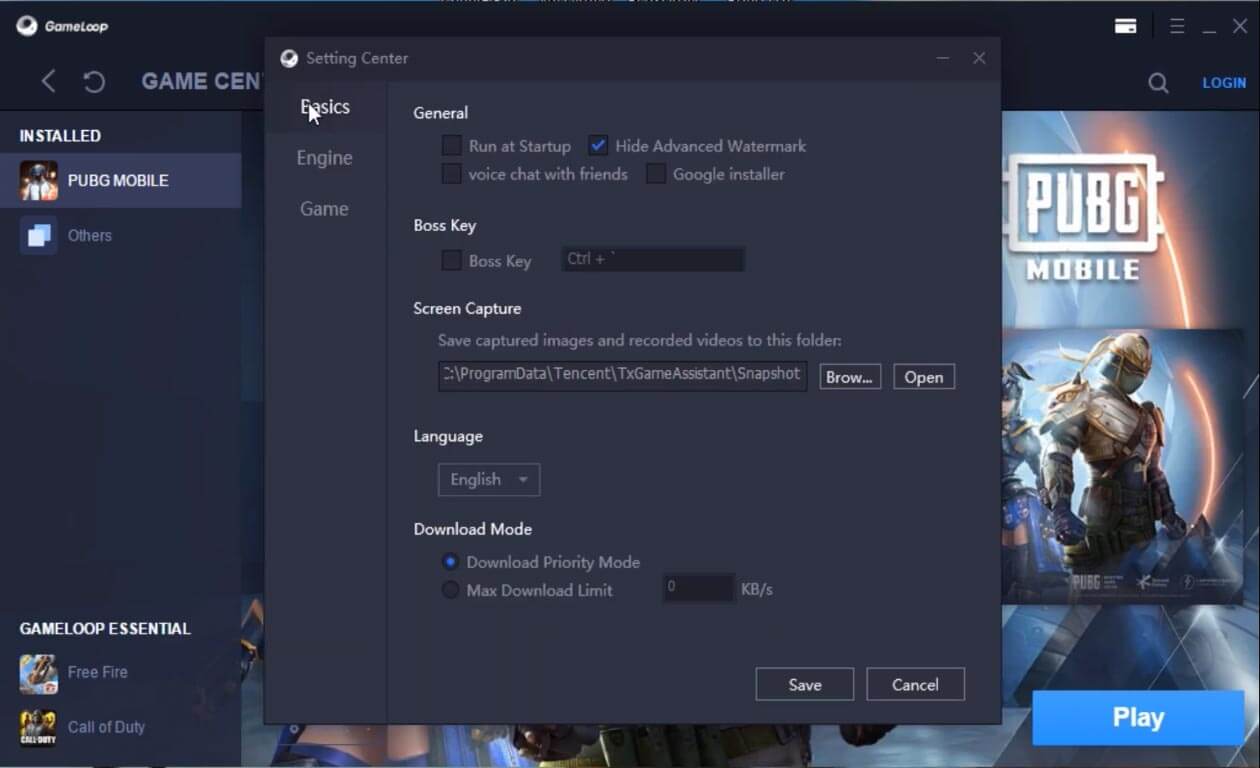Select Max Download Limit radio
The width and height of the screenshot is (1260, 768).
pyautogui.click(x=451, y=590)
